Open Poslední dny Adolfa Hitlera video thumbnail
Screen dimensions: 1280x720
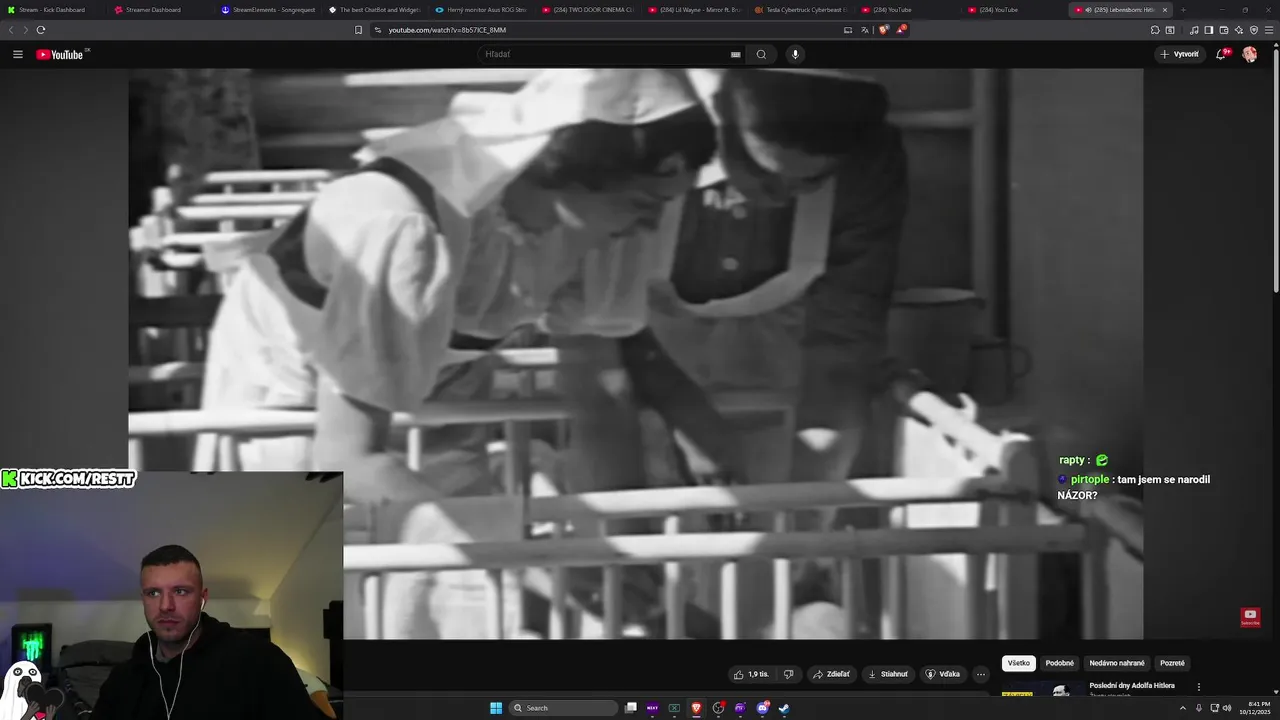coord(1042,689)
